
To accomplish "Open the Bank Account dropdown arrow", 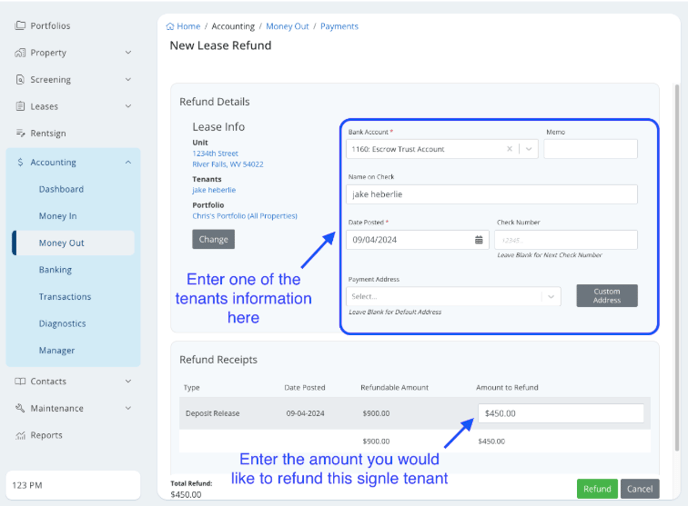I will coord(529,149).
